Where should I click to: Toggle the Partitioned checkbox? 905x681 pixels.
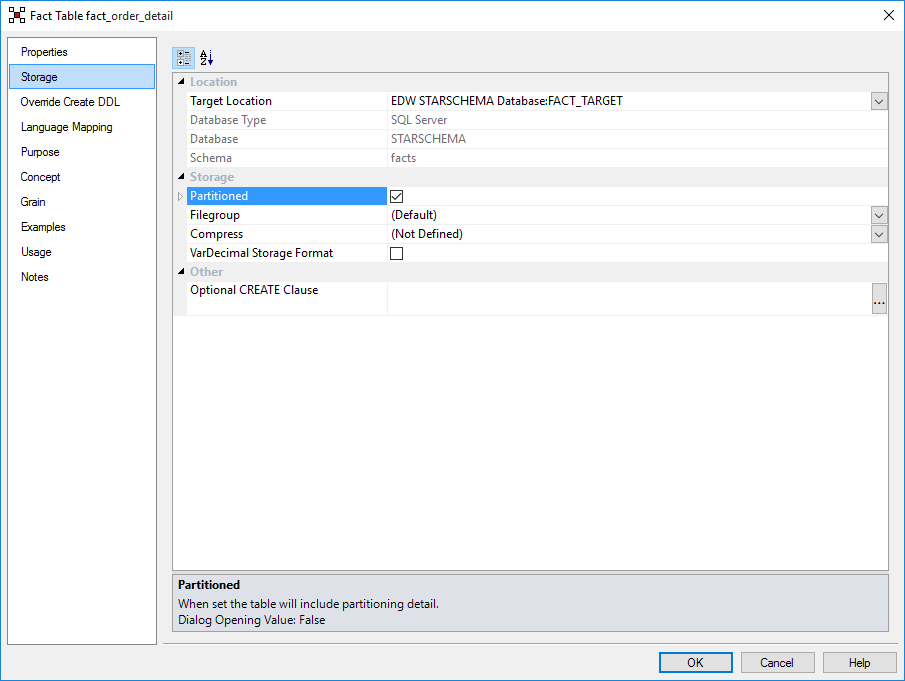tap(397, 196)
